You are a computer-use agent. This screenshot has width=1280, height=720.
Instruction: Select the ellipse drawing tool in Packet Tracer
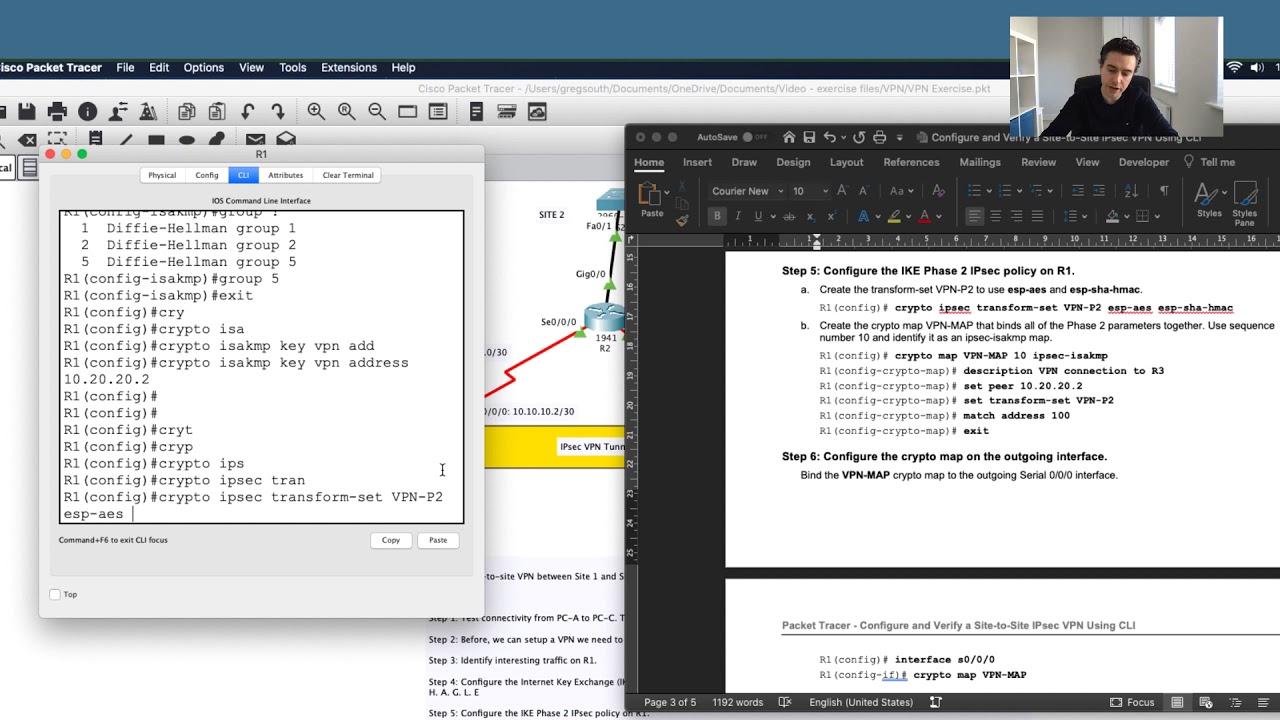[x=186, y=140]
